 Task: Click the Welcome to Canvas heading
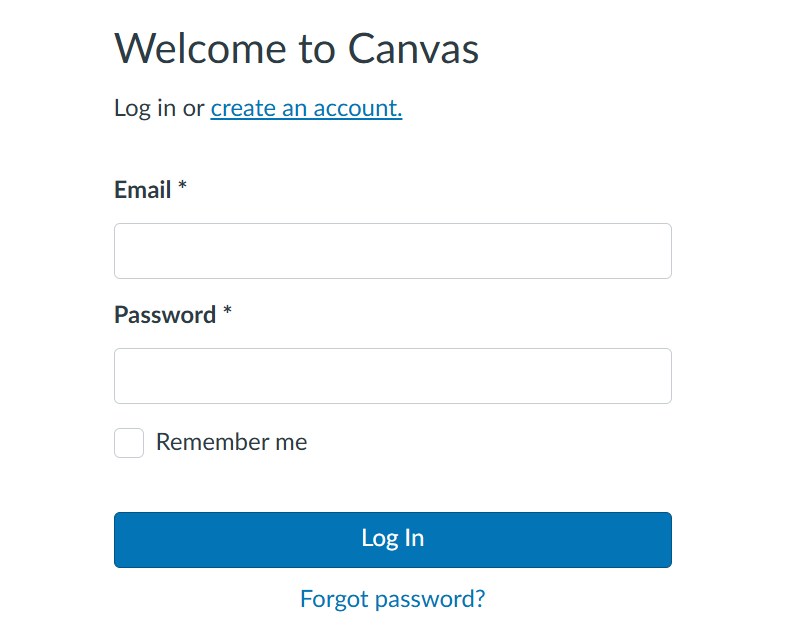click(296, 49)
